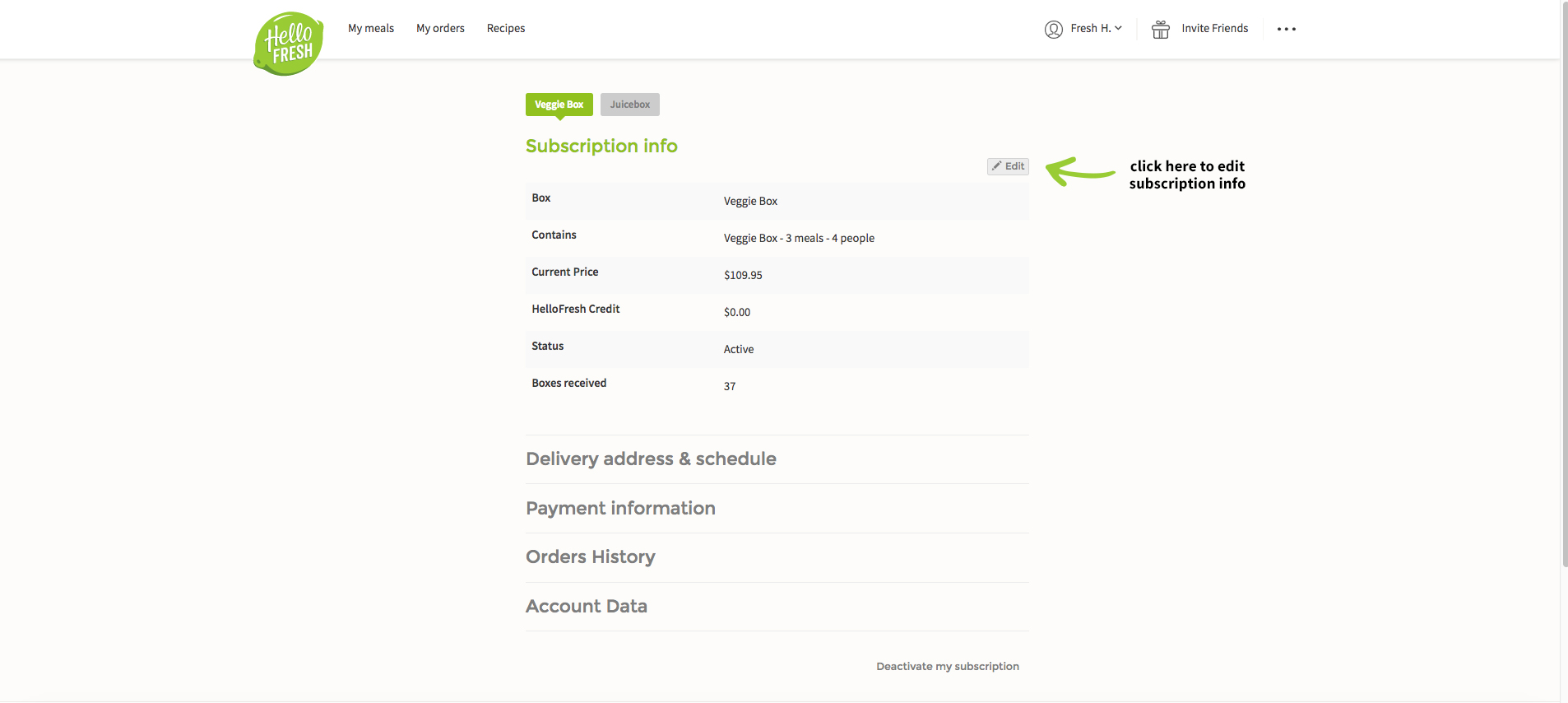The height and width of the screenshot is (703, 1568).
Task: Click the user profile avatar icon
Action: 1054,30
